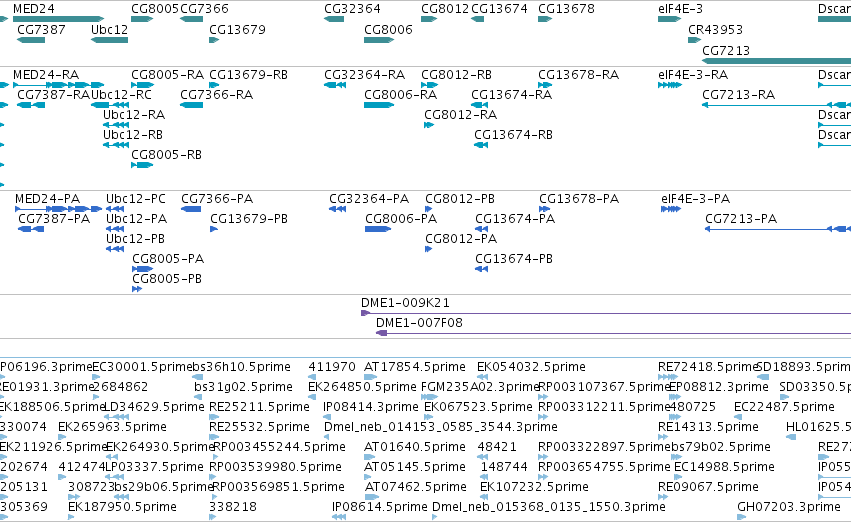
Task: Select transcript CG8012-RA
Action: pyautogui.click(x=461, y=114)
